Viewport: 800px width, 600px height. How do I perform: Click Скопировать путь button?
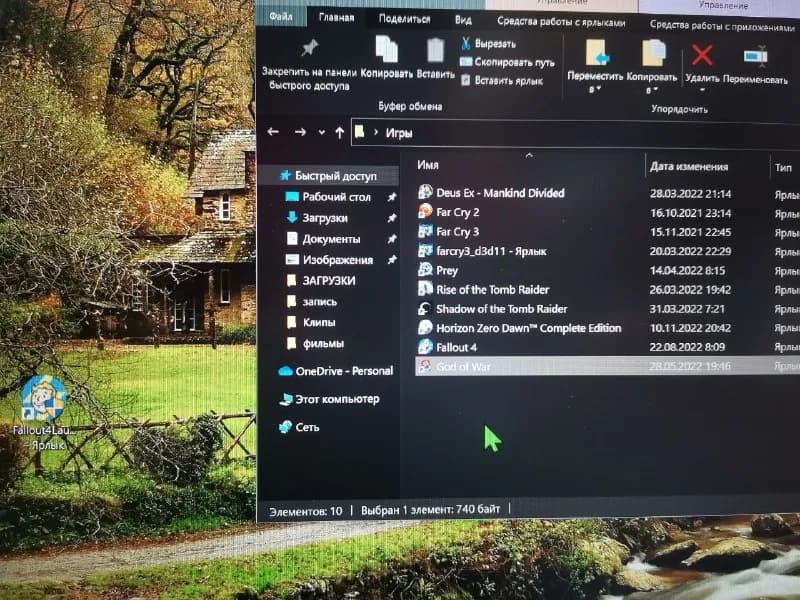[x=507, y=62]
